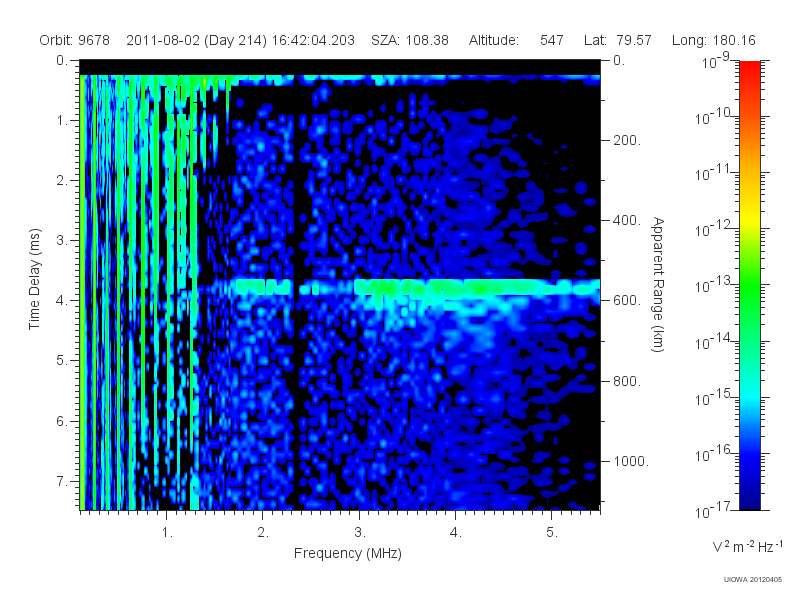Click the '4.' time delay tick label

click(61, 301)
